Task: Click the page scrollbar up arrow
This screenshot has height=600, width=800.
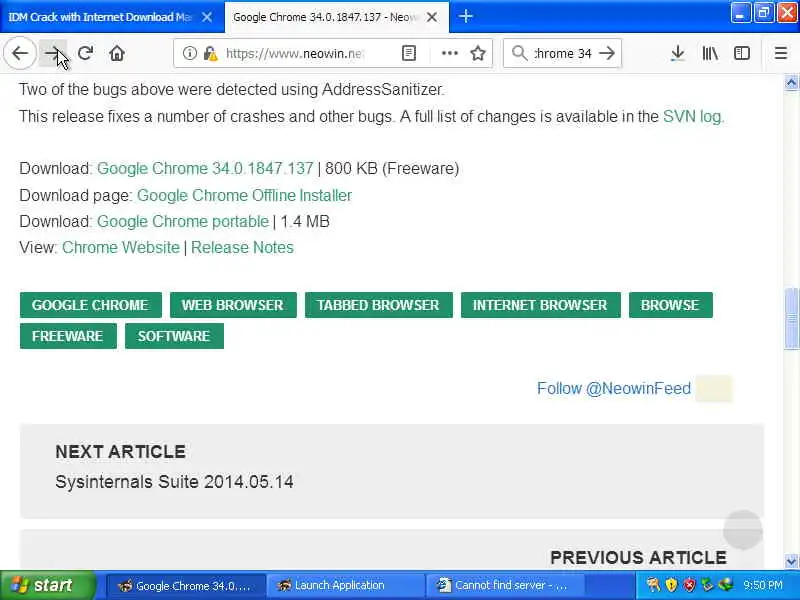Action: (x=791, y=83)
